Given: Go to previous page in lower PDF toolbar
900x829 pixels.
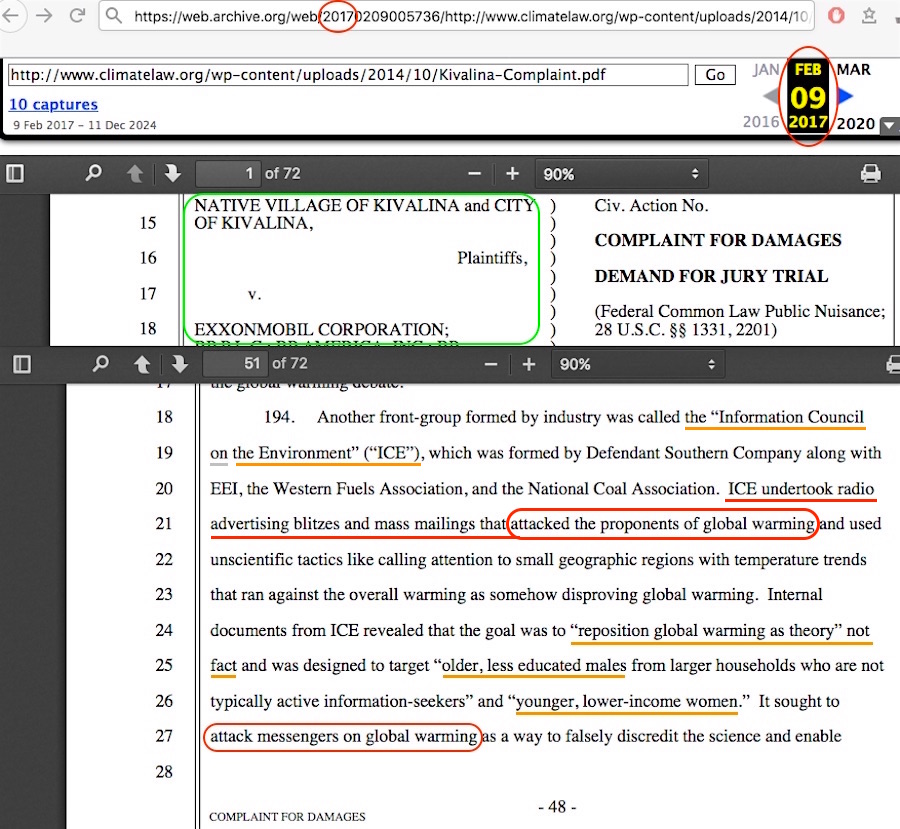Looking at the screenshot, I should tap(140, 364).
